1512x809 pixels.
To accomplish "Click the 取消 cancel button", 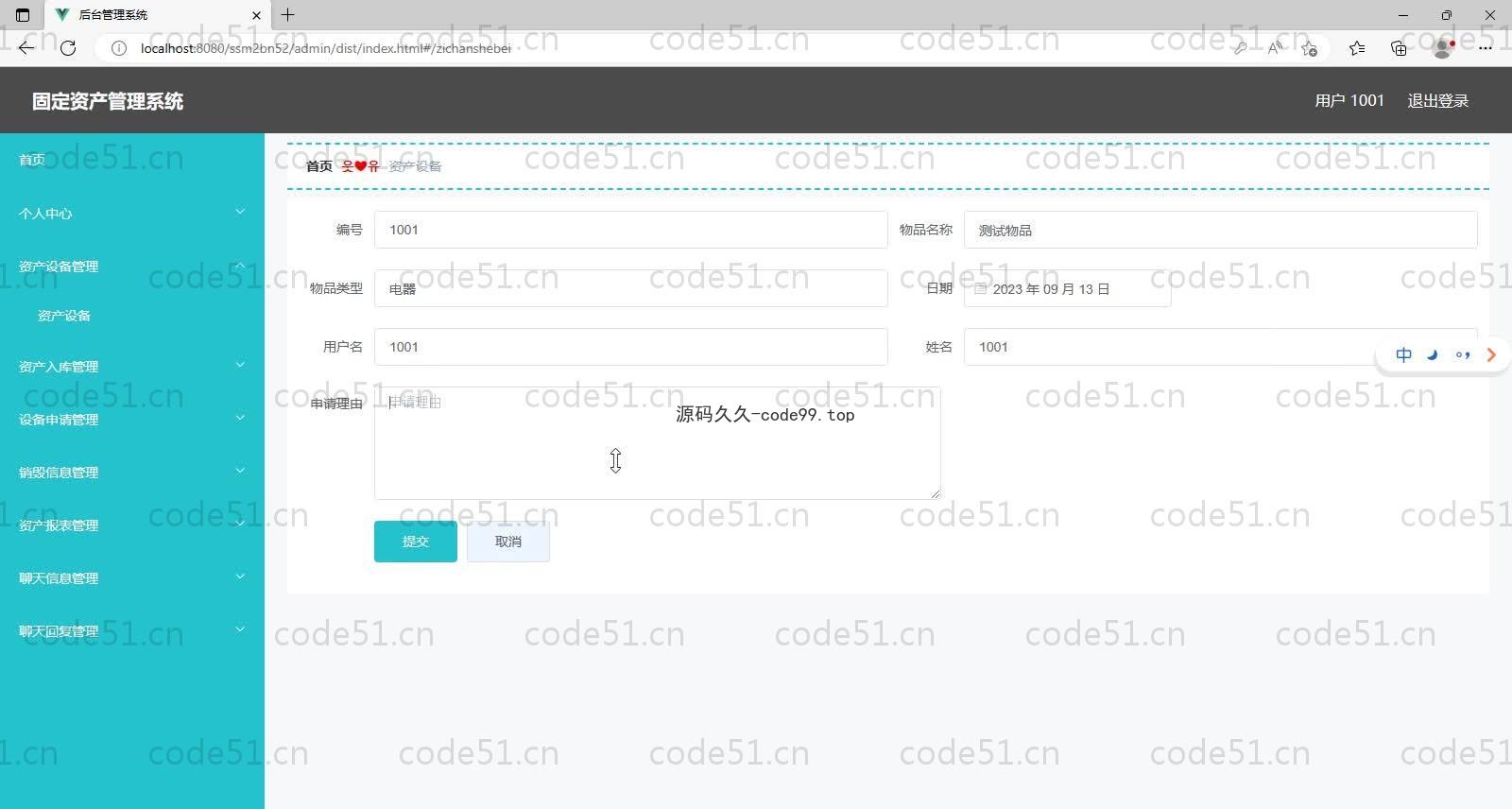I will point(508,542).
